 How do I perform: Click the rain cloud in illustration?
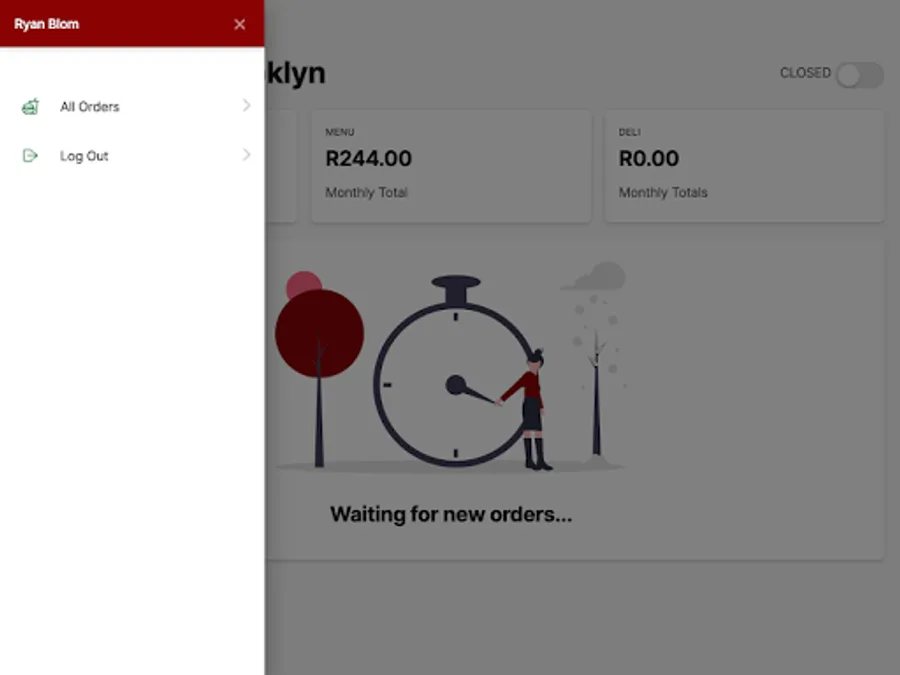[x=595, y=277]
